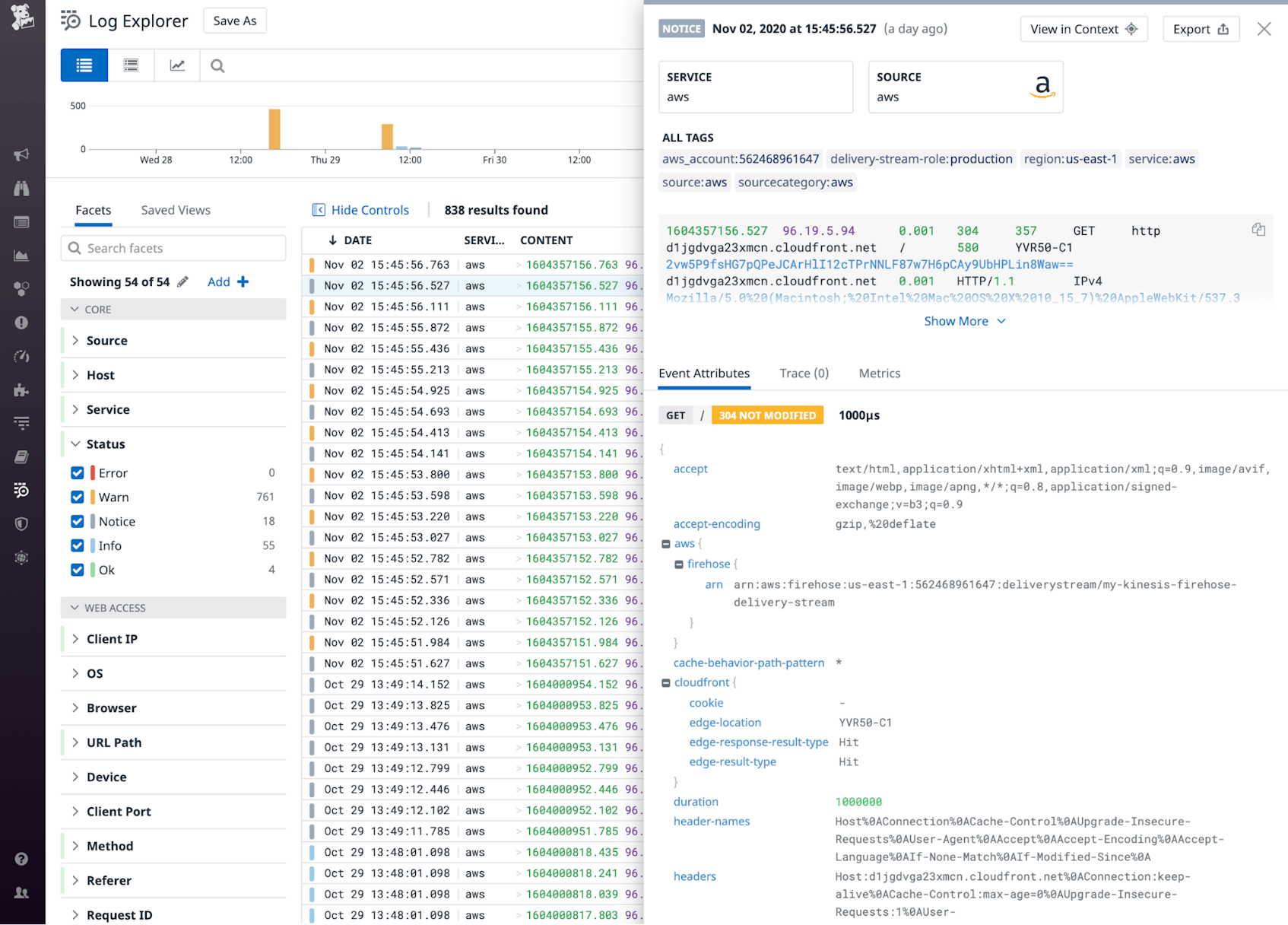Copy the log message using the clipboard icon
Screen dimensions: 1288x925
pyautogui.click(x=1258, y=229)
